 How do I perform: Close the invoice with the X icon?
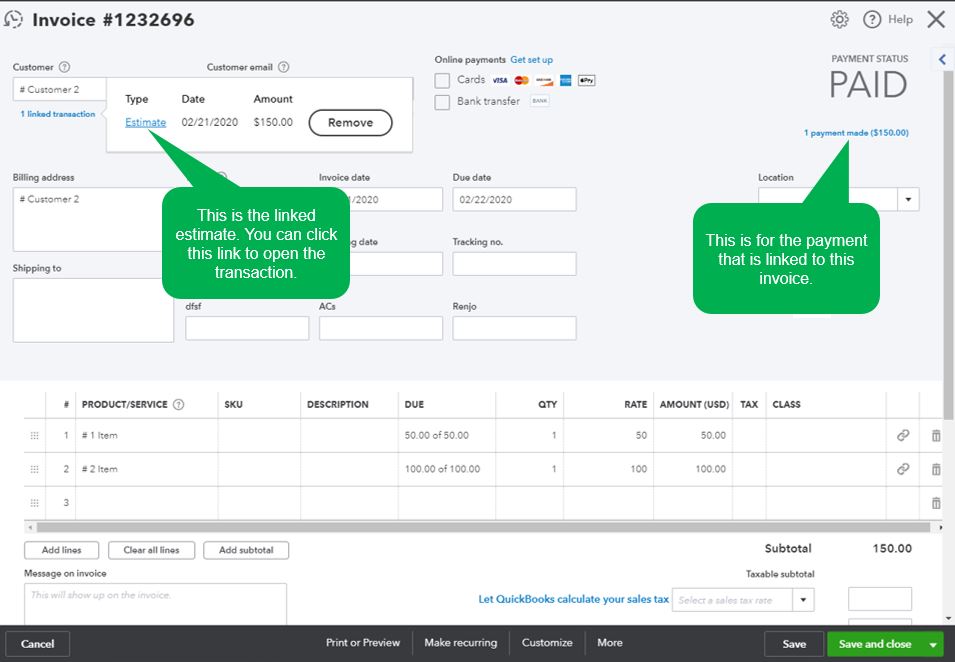[x=936, y=19]
